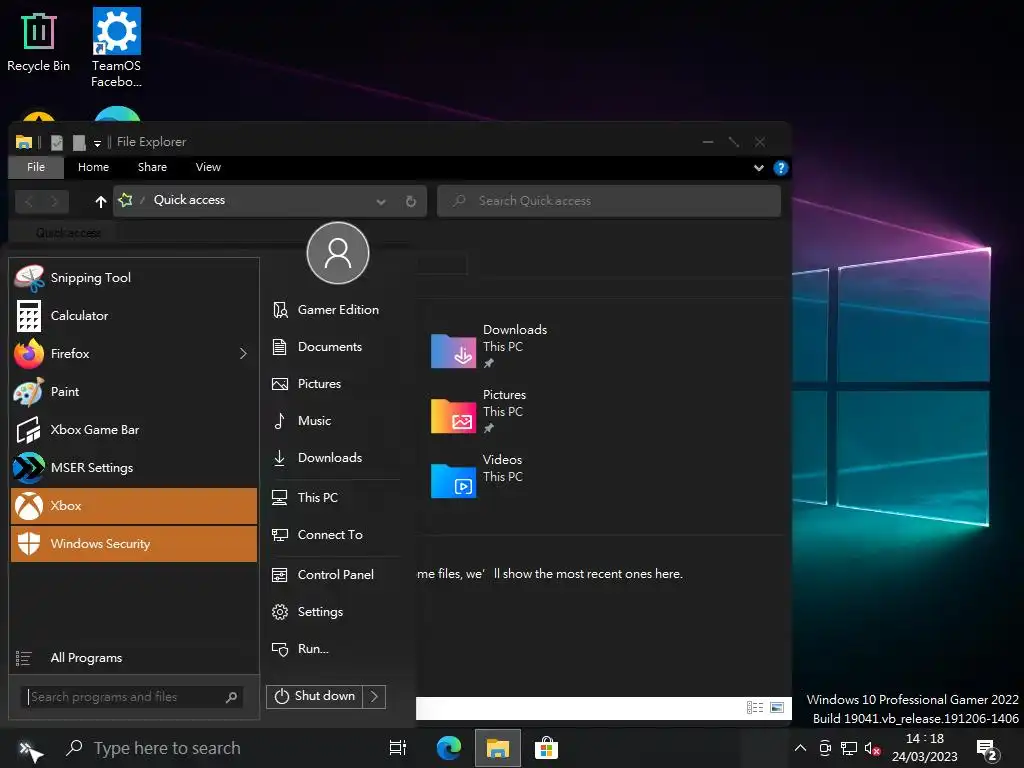Viewport: 1024px width, 768px height.
Task: Open Customize Quick Access Toolbar dropdown
Action: tap(97, 142)
